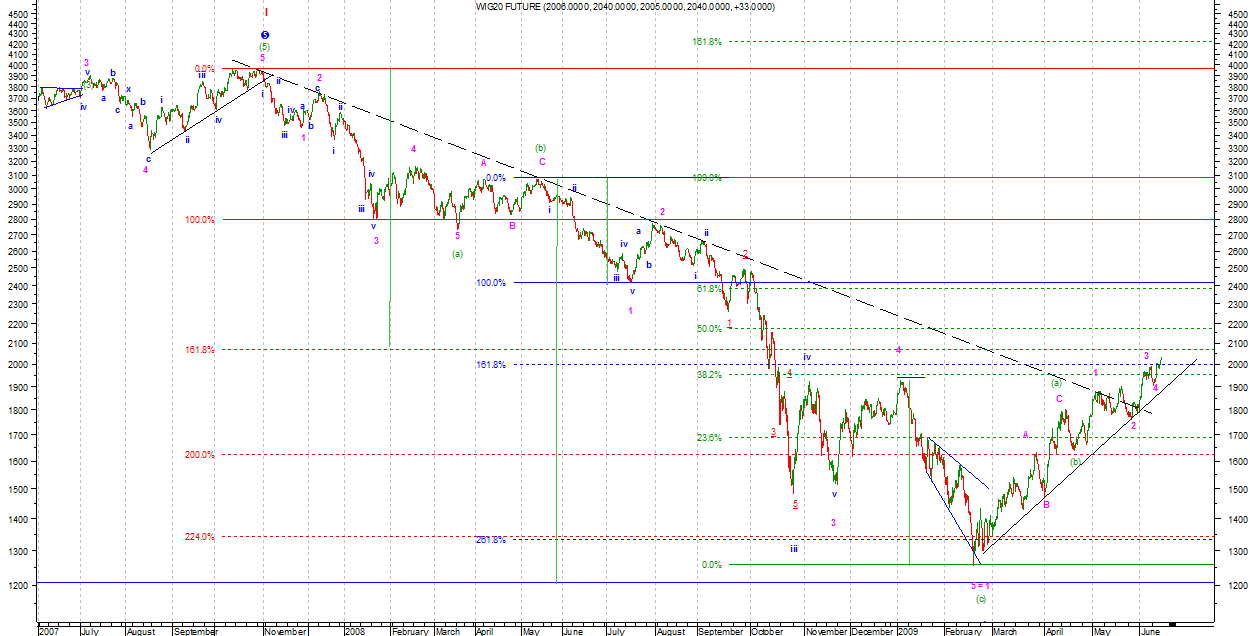
Task: Select the magenta 5 = 1 wave annotation
Action: point(980,585)
